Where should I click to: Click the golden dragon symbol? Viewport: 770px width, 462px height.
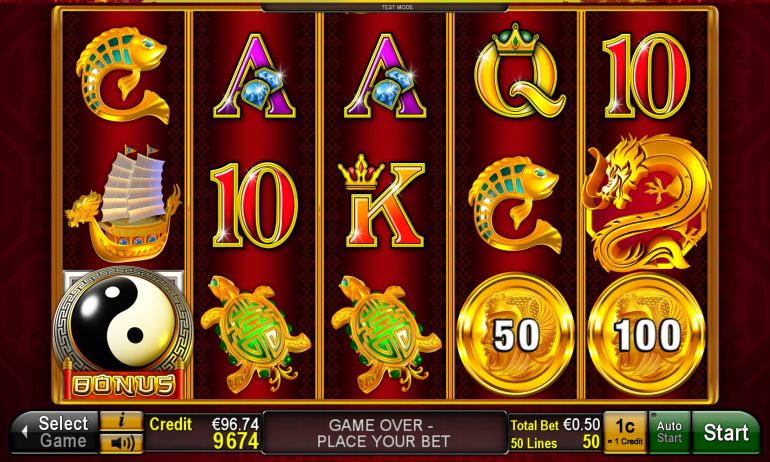point(646,203)
